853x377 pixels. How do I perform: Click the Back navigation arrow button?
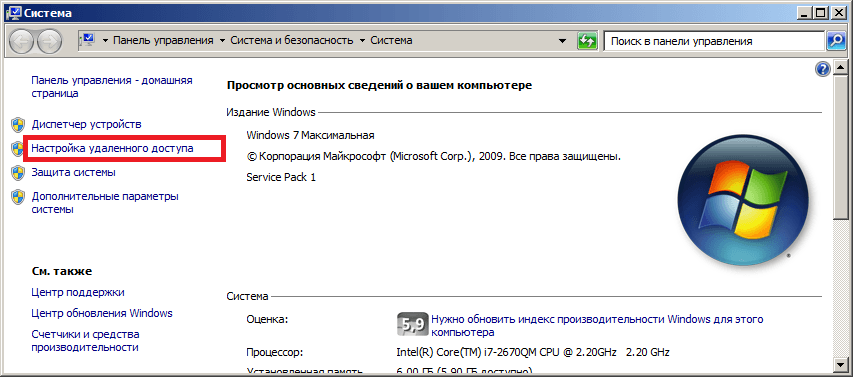23,41
